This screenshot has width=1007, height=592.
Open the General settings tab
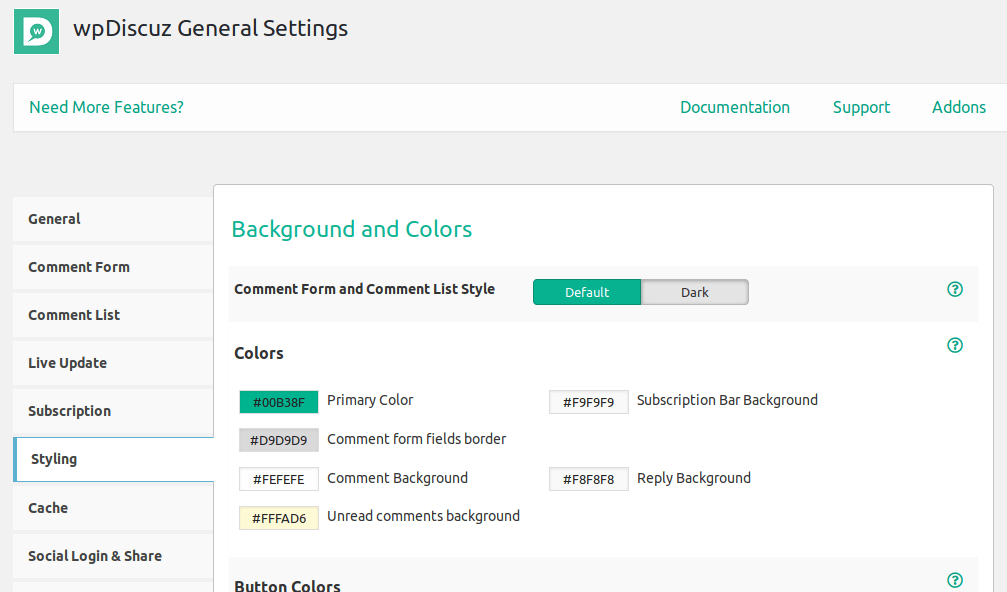(113, 219)
